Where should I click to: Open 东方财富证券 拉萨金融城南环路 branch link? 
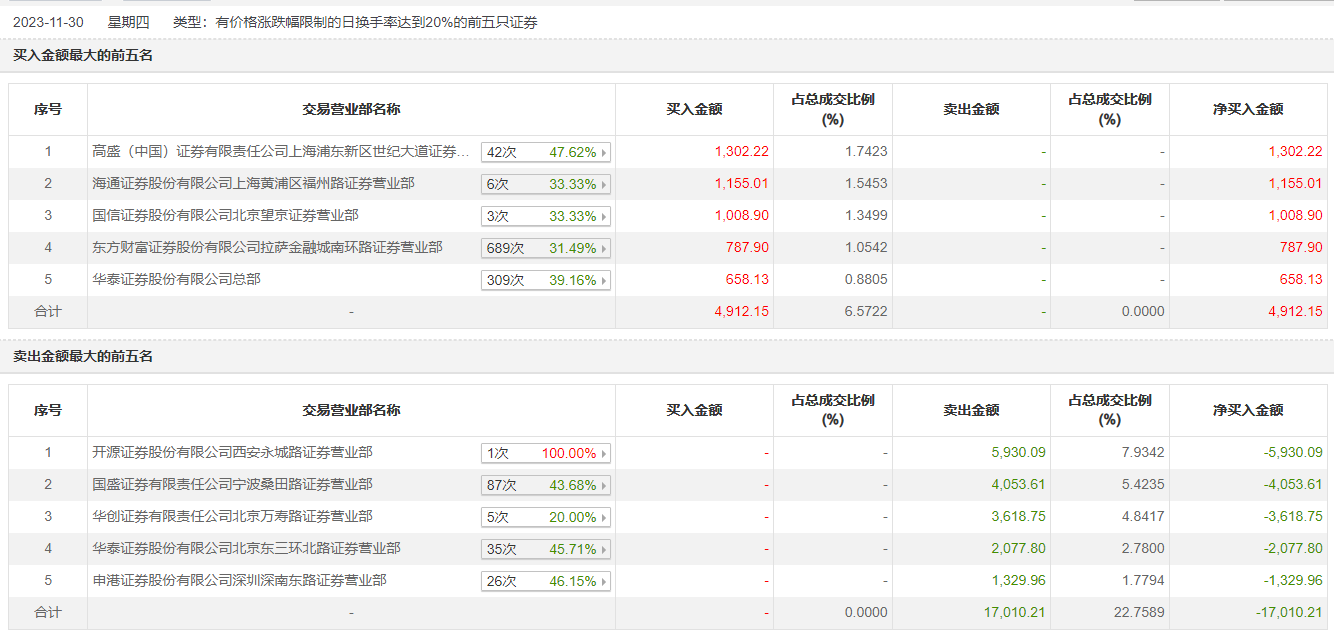(267, 247)
